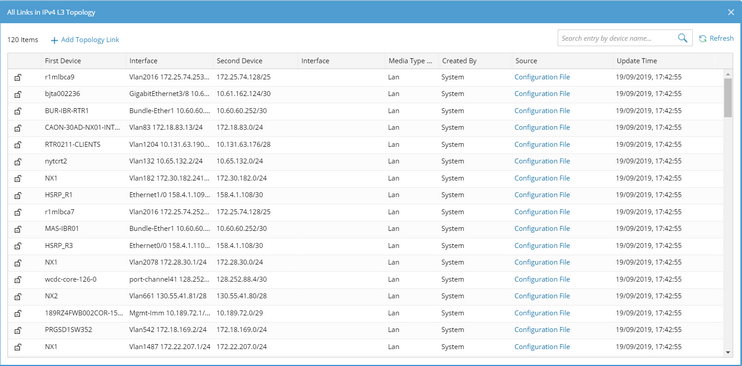
Task: Toggle the lock icon for BUR-IBR-RTR1
Action: 18,111
